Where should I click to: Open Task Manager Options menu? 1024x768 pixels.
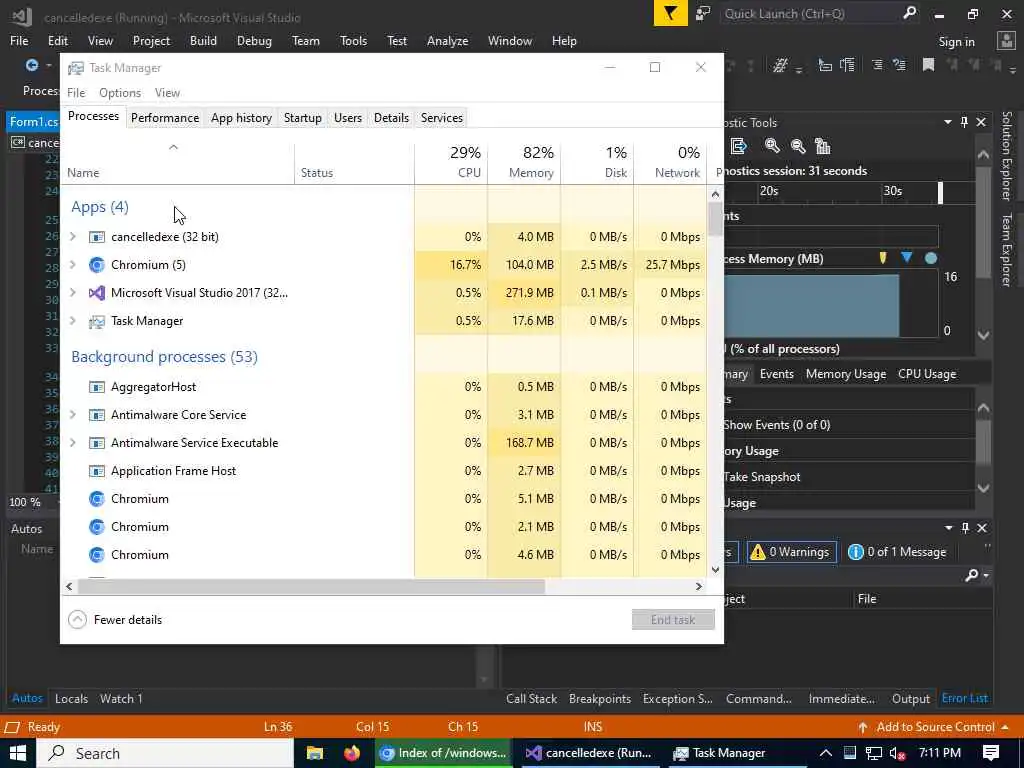(x=120, y=93)
